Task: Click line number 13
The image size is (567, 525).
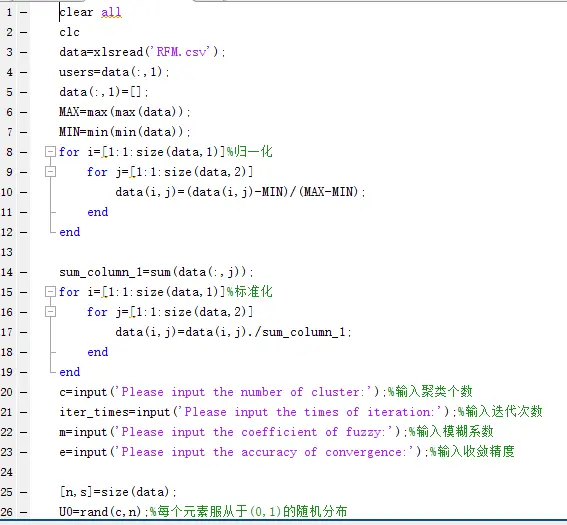Action: pos(7,252)
